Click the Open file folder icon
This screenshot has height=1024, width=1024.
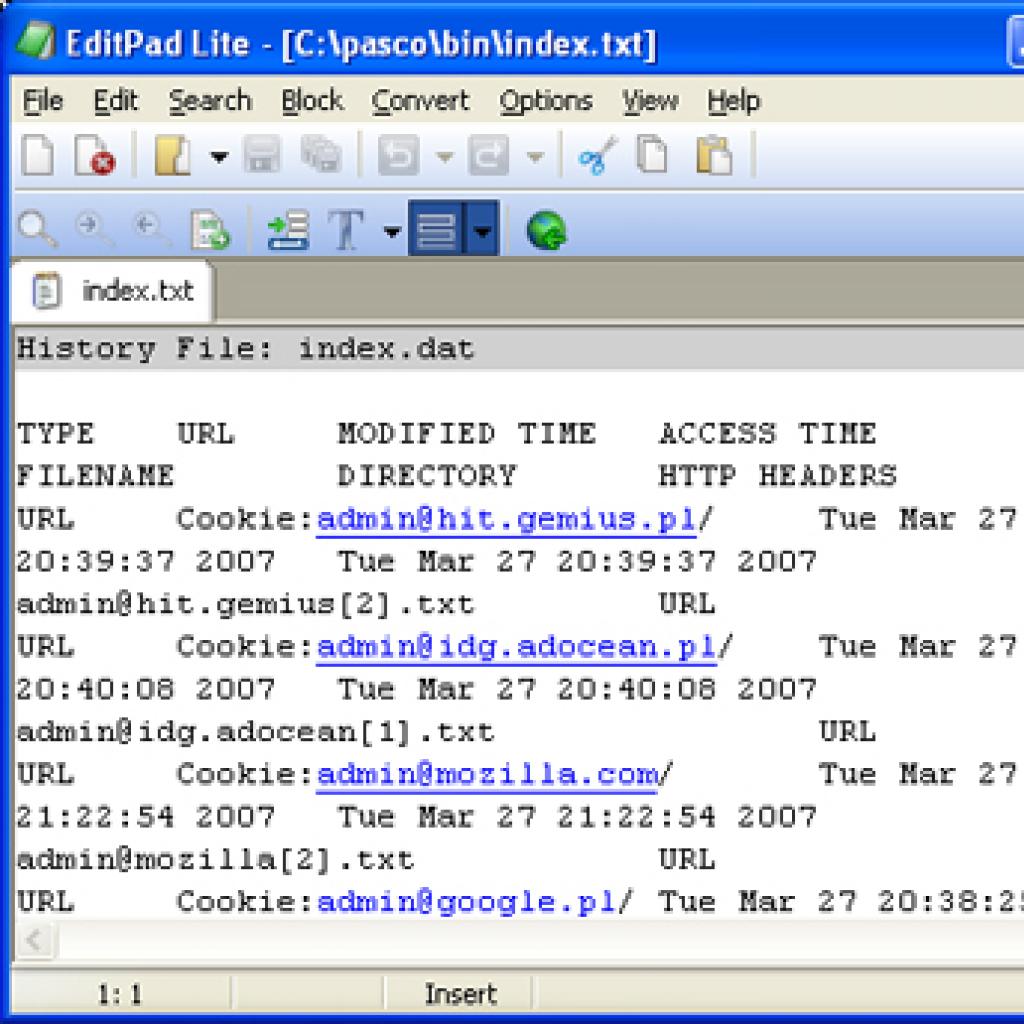pyautogui.click(x=172, y=155)
